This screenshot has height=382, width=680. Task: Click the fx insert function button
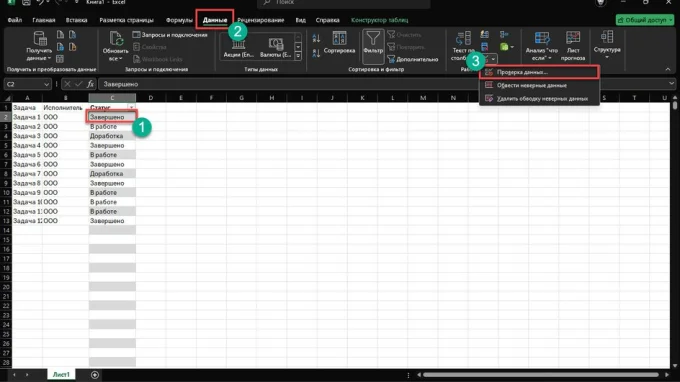(x=90, y=84)
